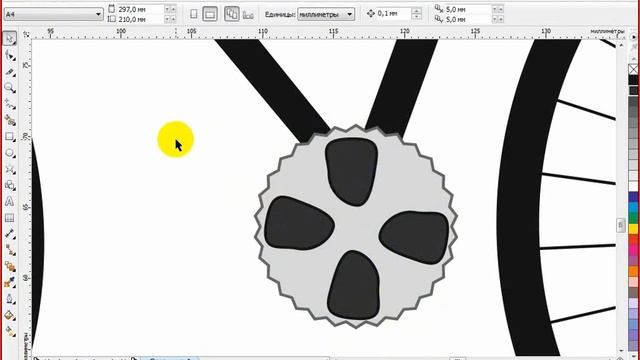This screenshot has width=640, height=360.
Task: Pick the dark blue swatch in palette
Action: (633, 197)
